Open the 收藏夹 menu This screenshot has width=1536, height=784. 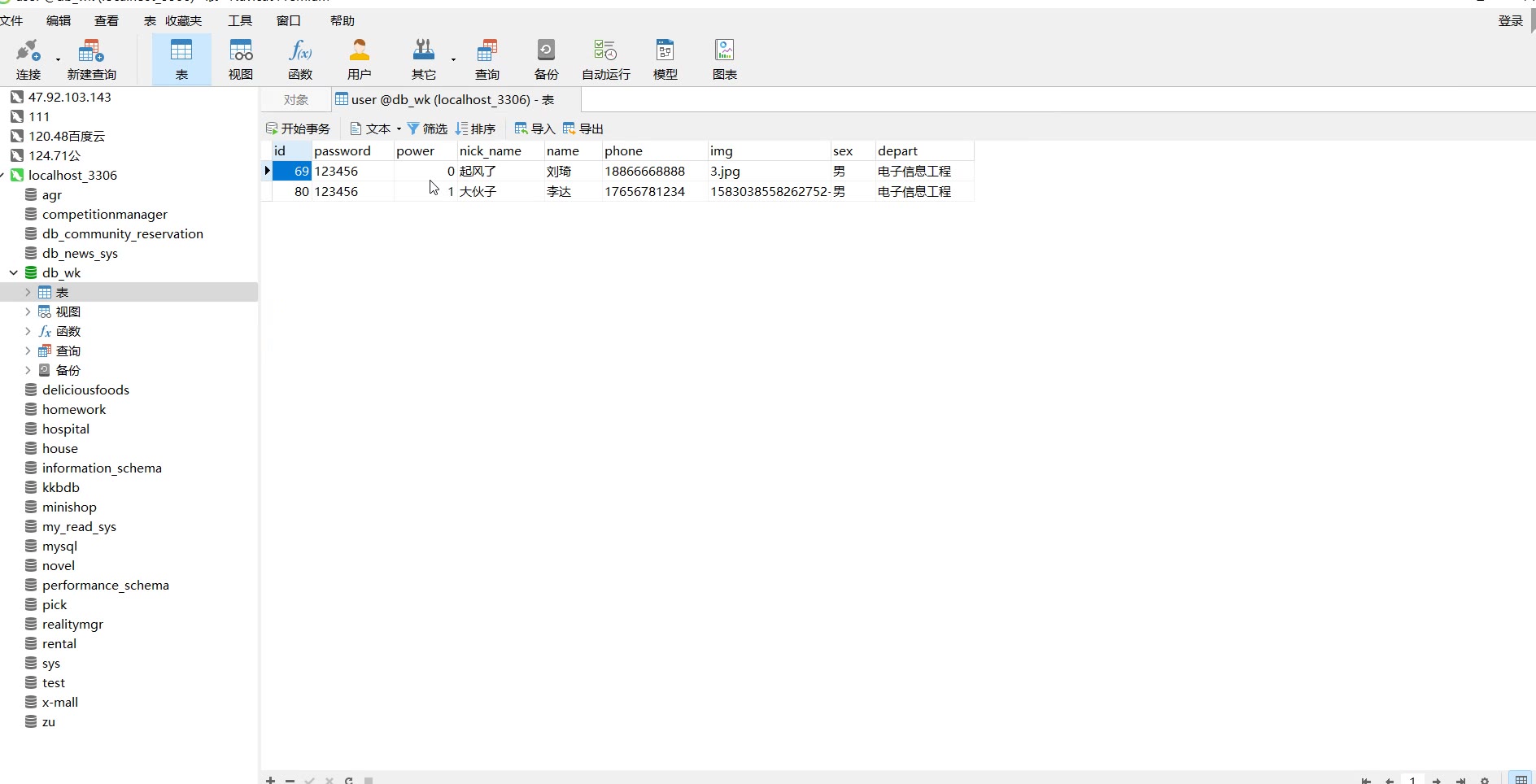click(x=184, y=20)
